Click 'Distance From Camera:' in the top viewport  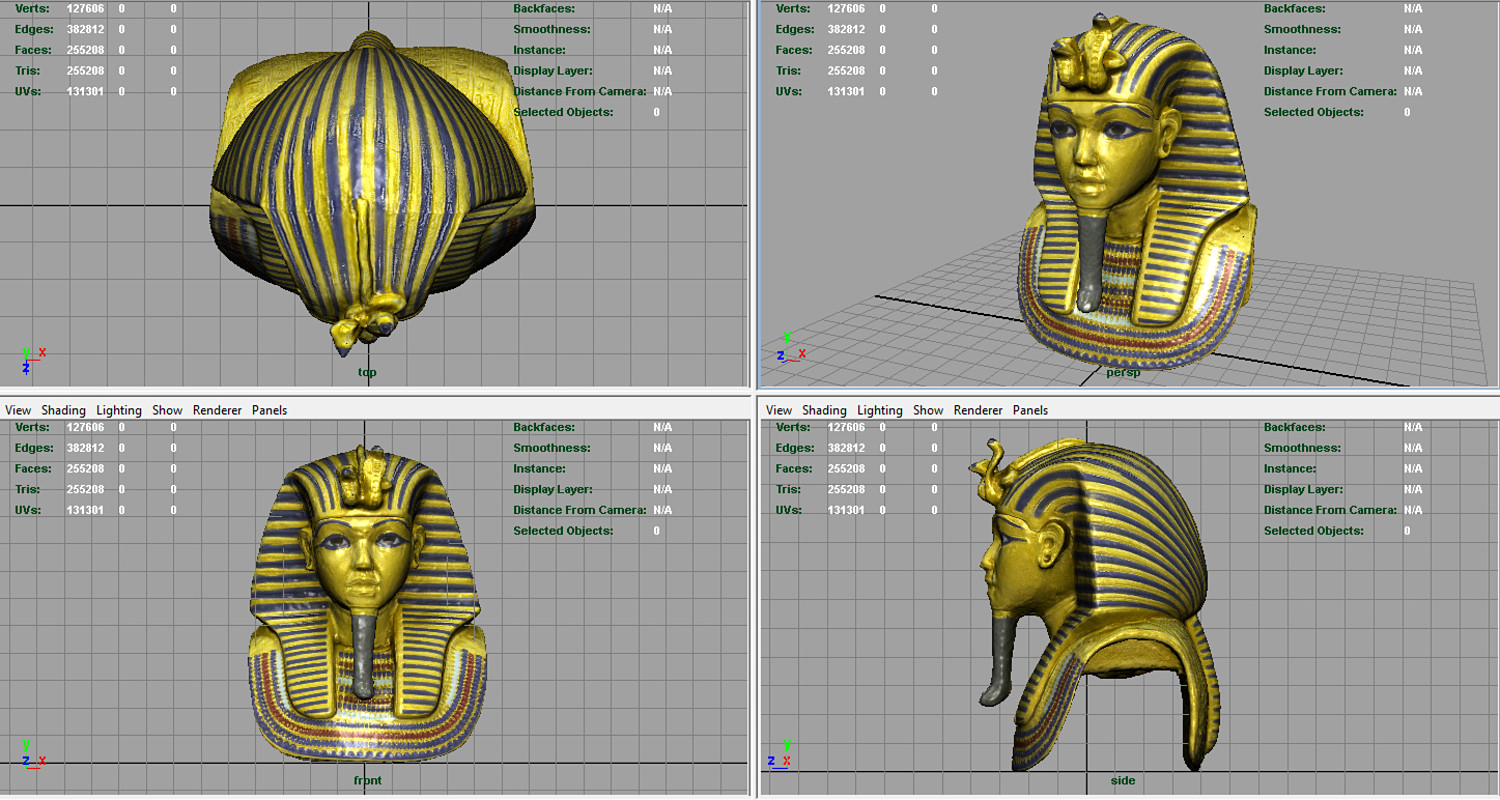pyautogui.click(x=581, y=91)
